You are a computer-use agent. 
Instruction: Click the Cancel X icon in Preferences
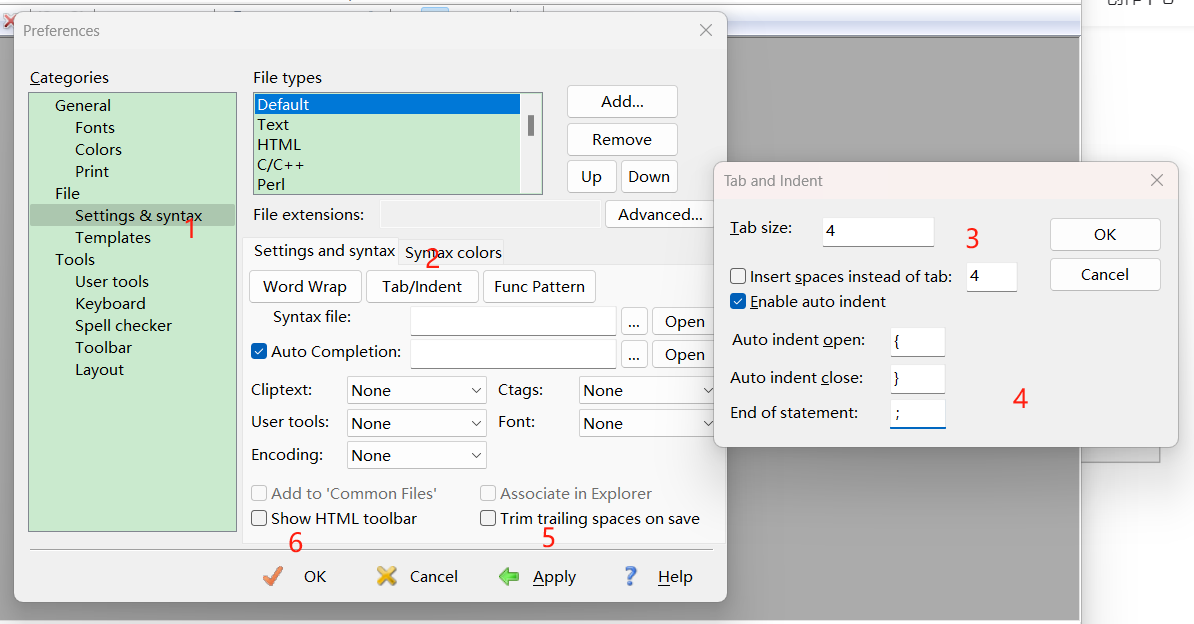pos(387,576)
